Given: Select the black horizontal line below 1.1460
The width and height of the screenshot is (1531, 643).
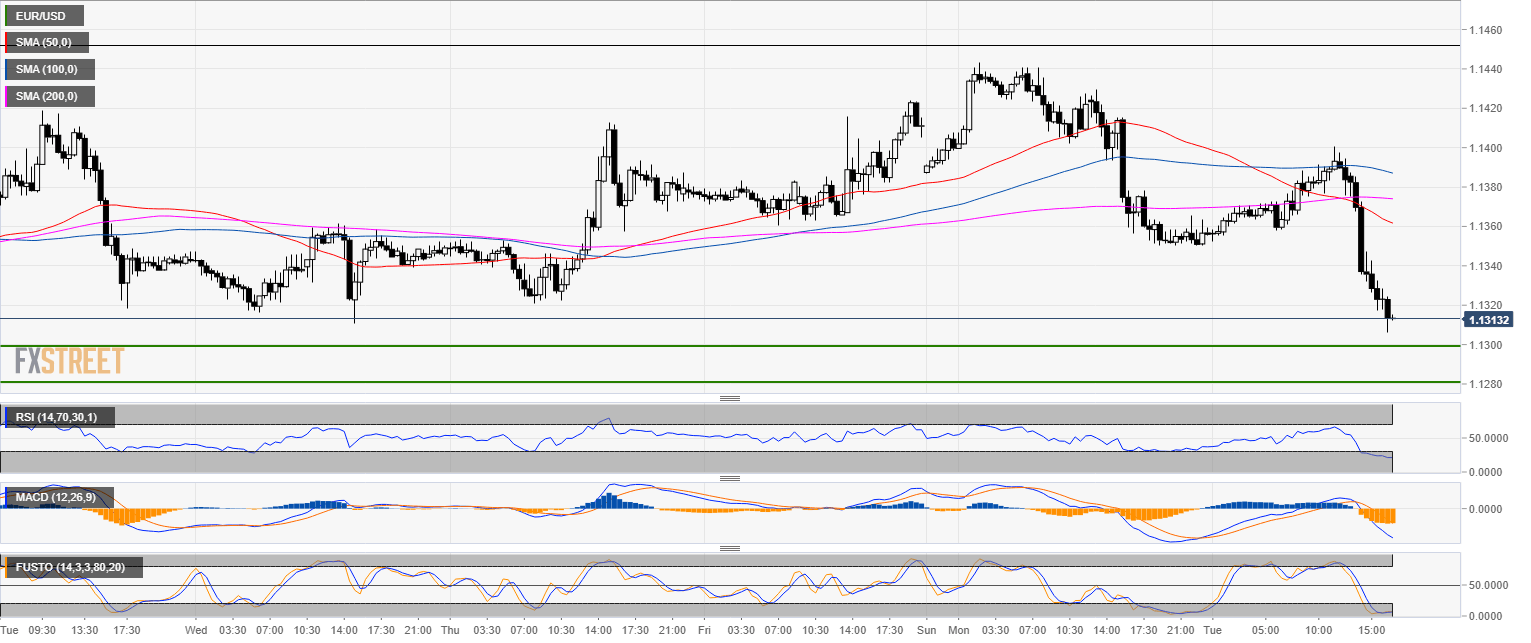Looking at the screenshot, I should 700,46.
